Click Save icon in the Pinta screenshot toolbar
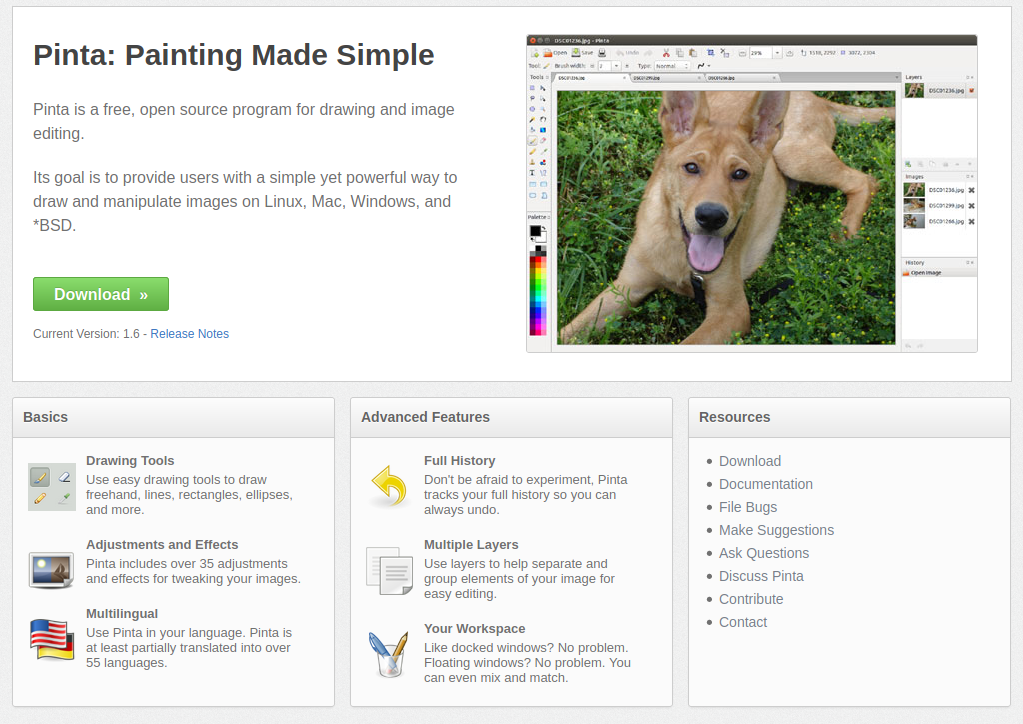Viewport: 1023px width, 724px height. [x=576, y=52]
